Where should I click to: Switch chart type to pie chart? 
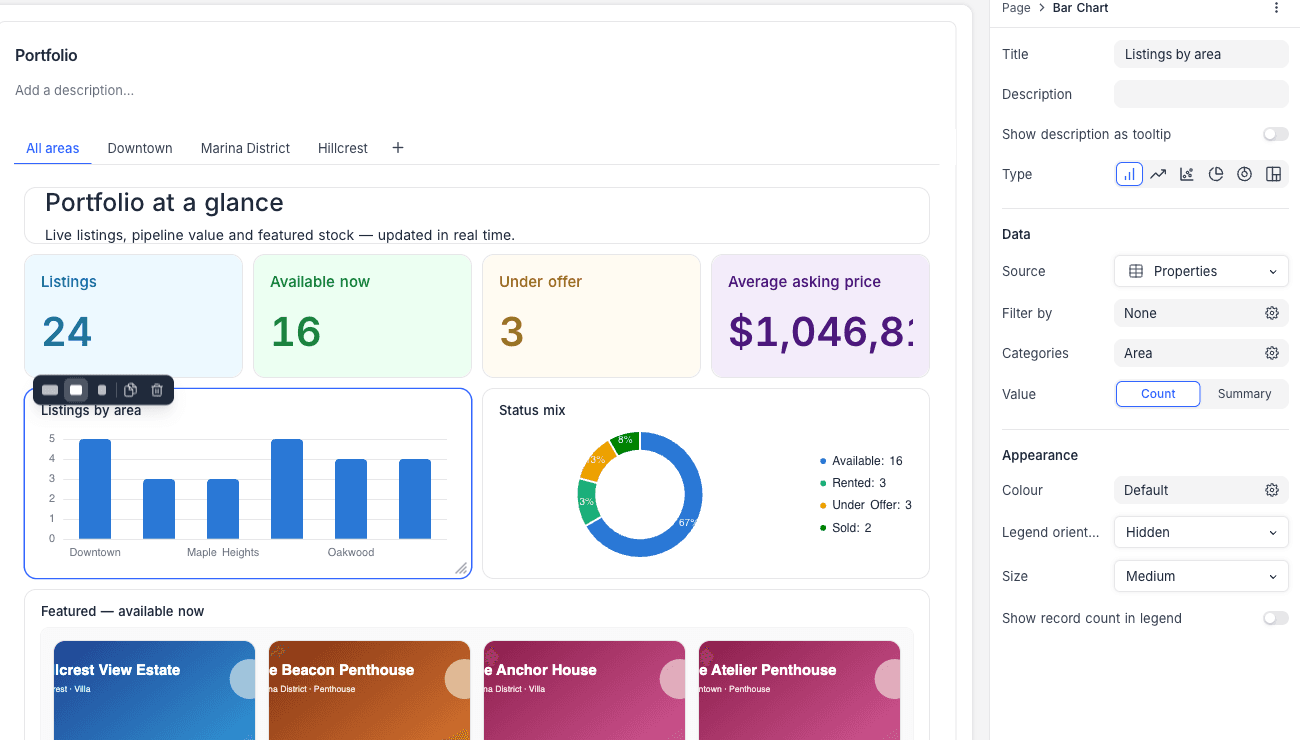(x=1216, y=174)
